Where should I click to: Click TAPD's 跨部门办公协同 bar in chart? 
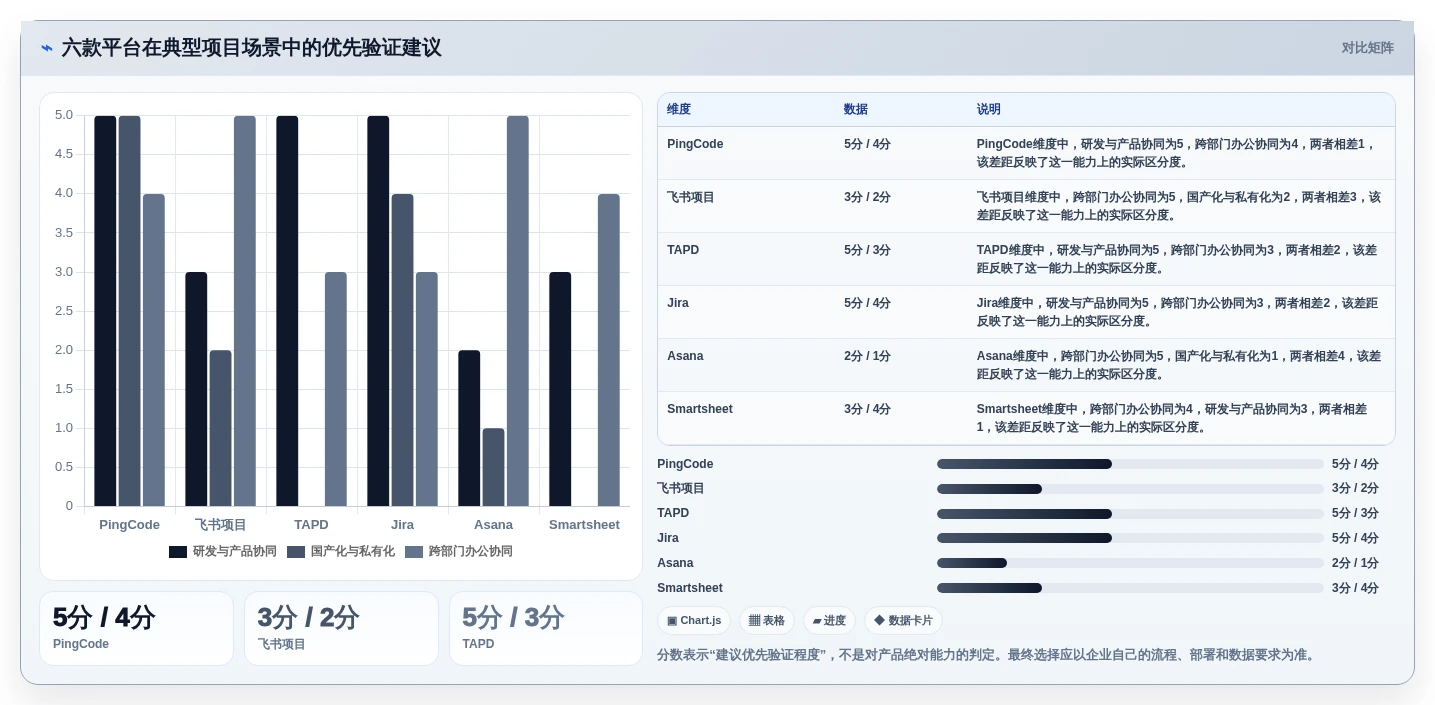pyautogui.click(x=336, y=389)
